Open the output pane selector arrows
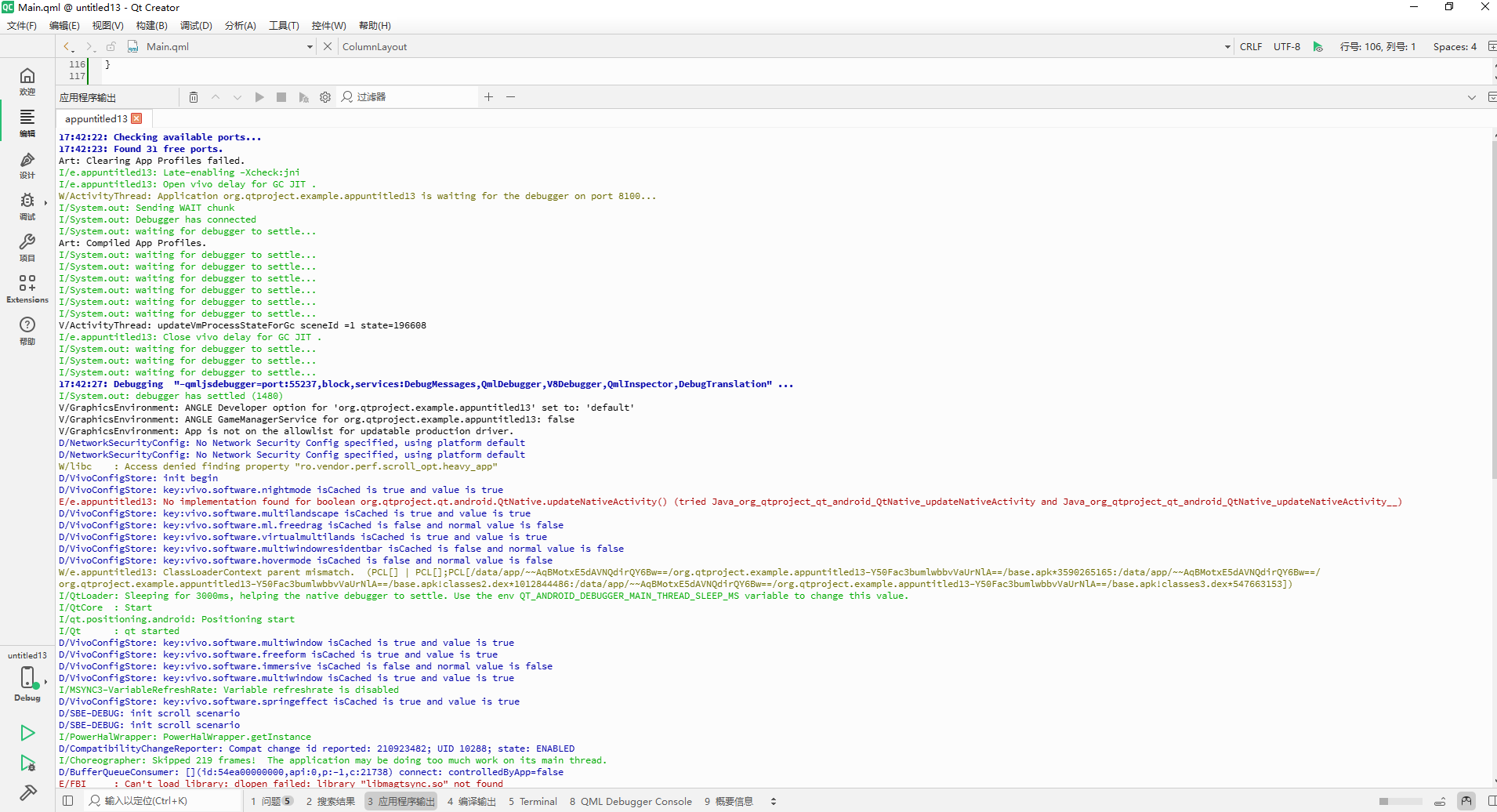Image resolution: width=1497 pixels, height=812 pixels. 774,801
